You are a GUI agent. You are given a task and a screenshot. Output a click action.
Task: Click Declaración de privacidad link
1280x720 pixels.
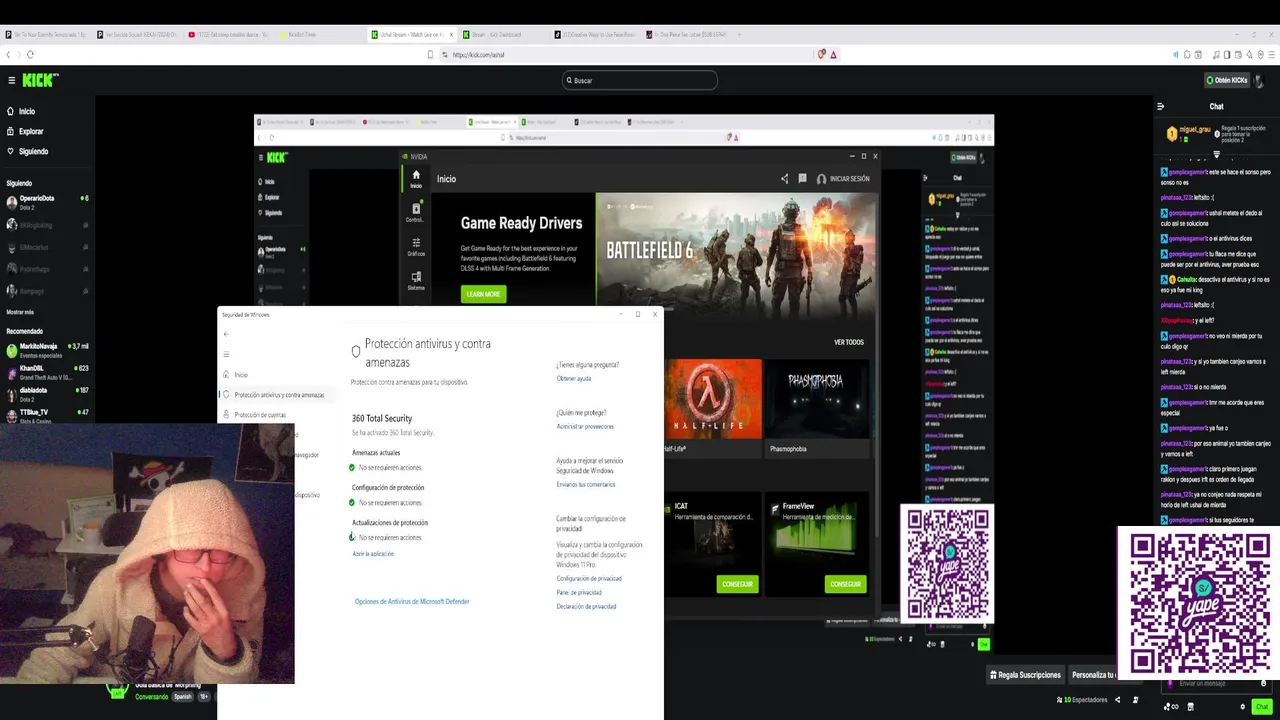[586, 607]
